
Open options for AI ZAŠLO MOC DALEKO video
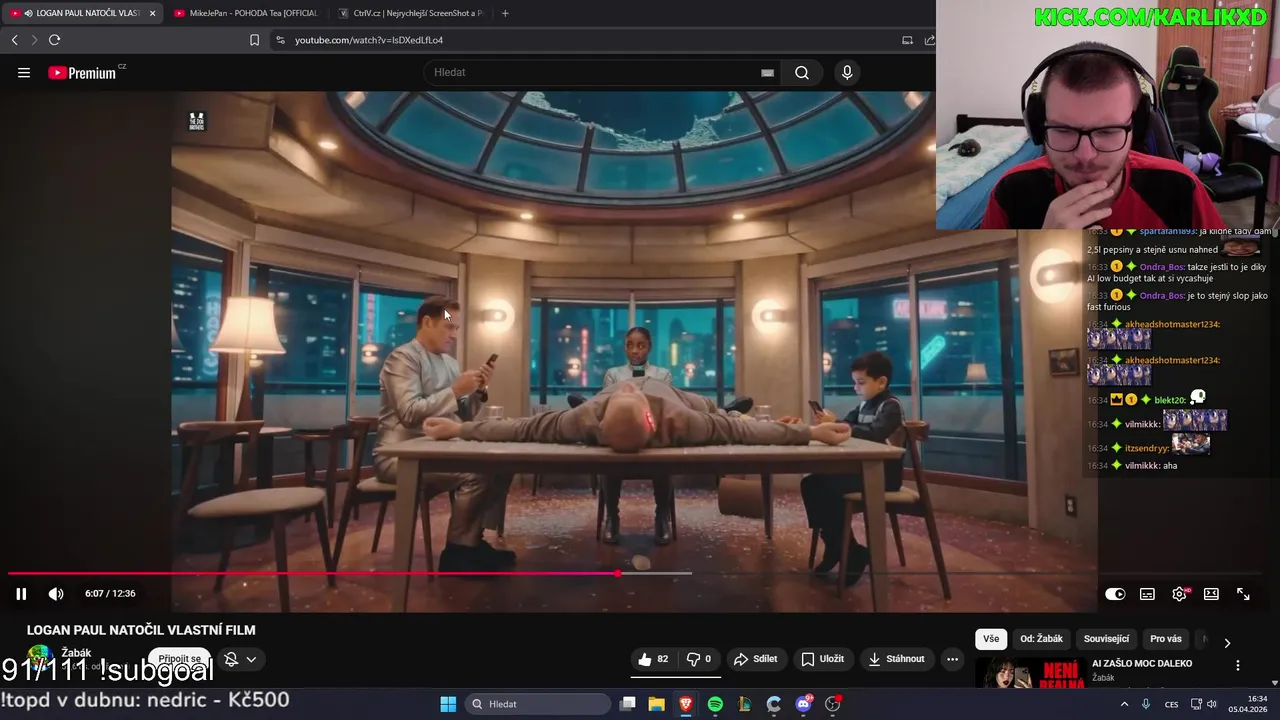point(1237,665)
